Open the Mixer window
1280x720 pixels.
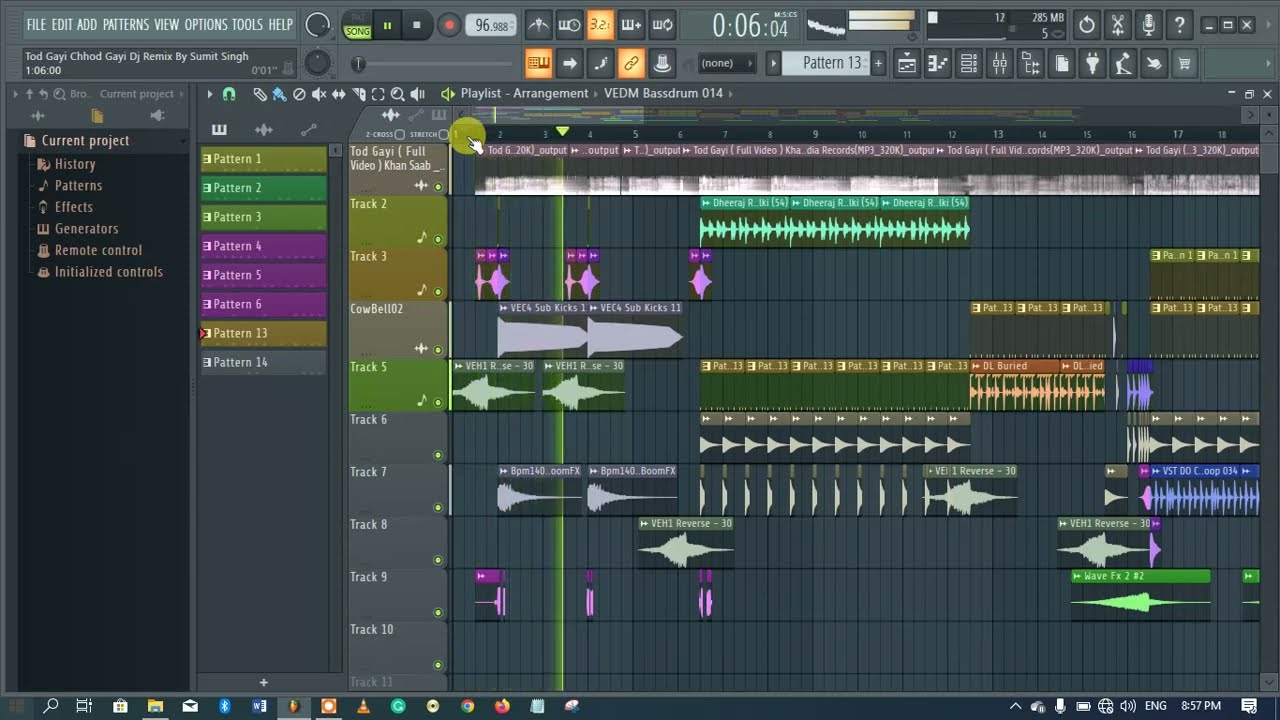(1000, 64)
